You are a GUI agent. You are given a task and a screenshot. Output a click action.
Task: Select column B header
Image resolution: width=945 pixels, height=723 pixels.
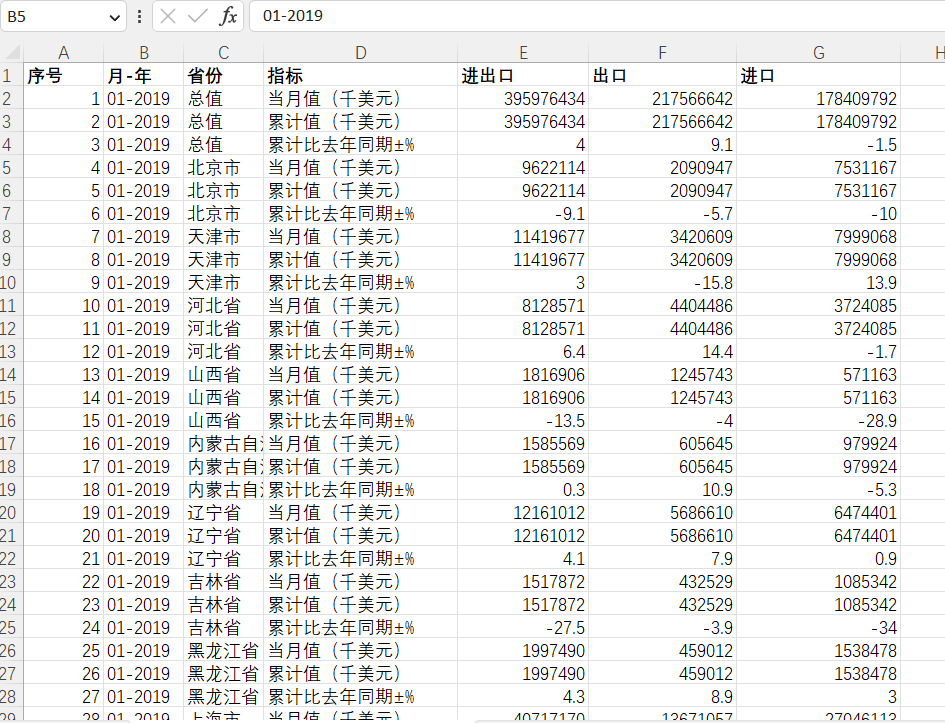coord(143,52)
